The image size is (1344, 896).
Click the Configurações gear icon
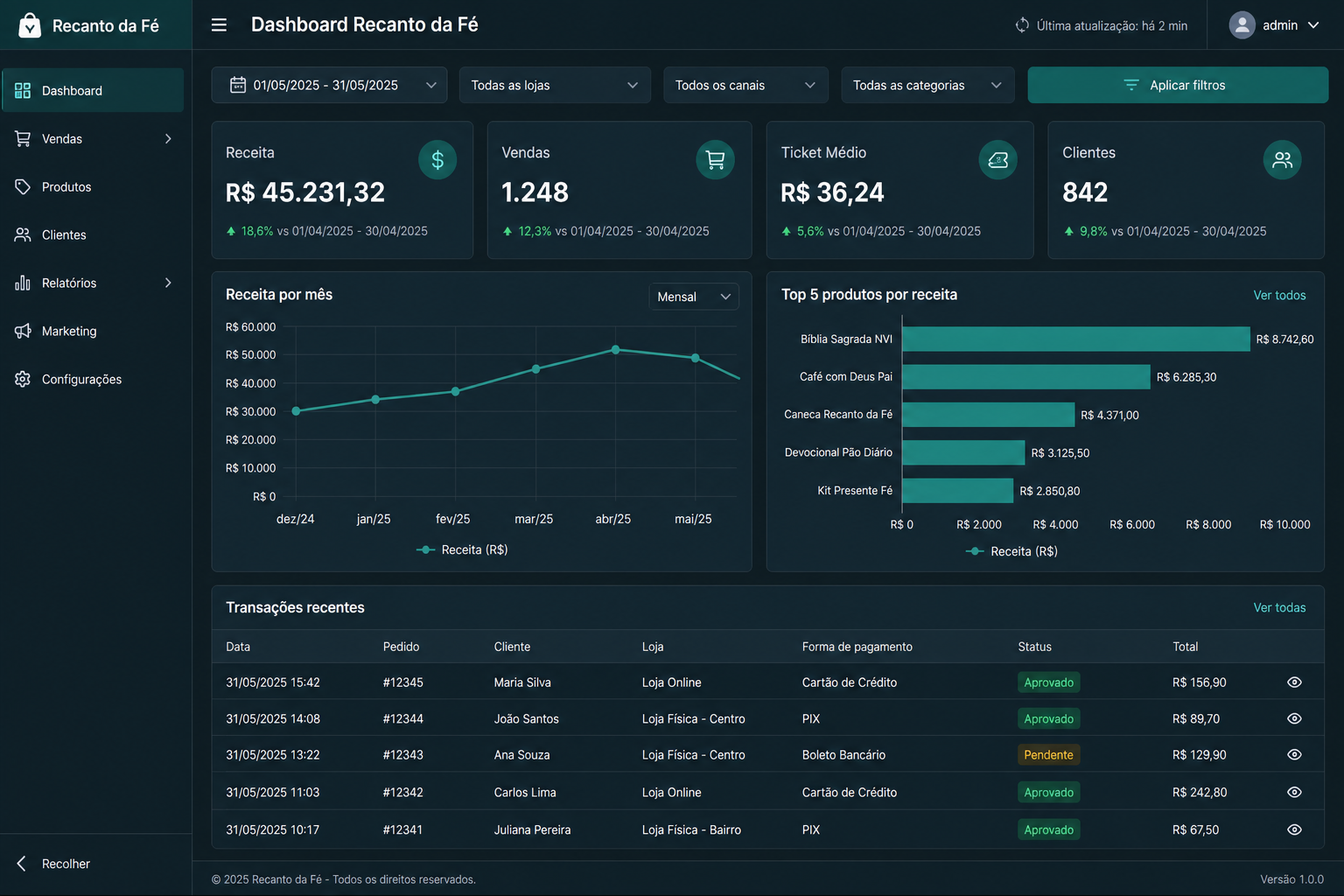23,379
